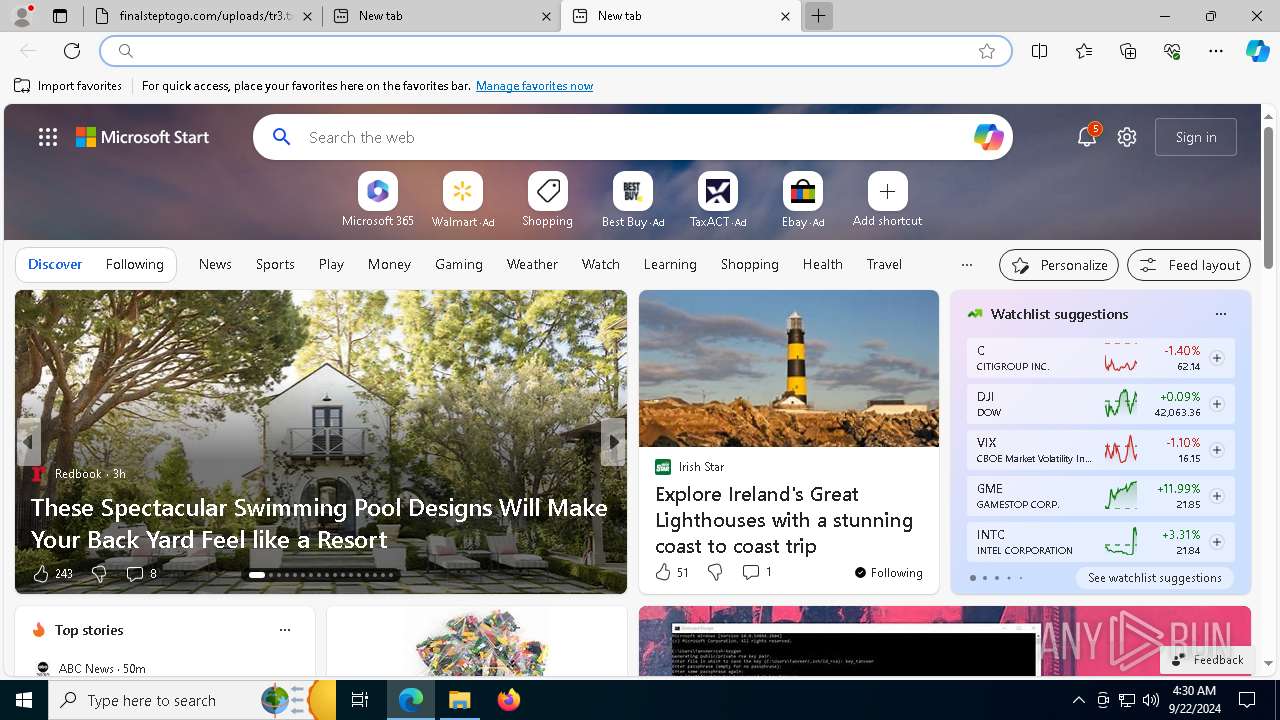Select first watchlist pagination dot
The image size is (1280, 720).
pyautogui.click(x=973, y=578)
